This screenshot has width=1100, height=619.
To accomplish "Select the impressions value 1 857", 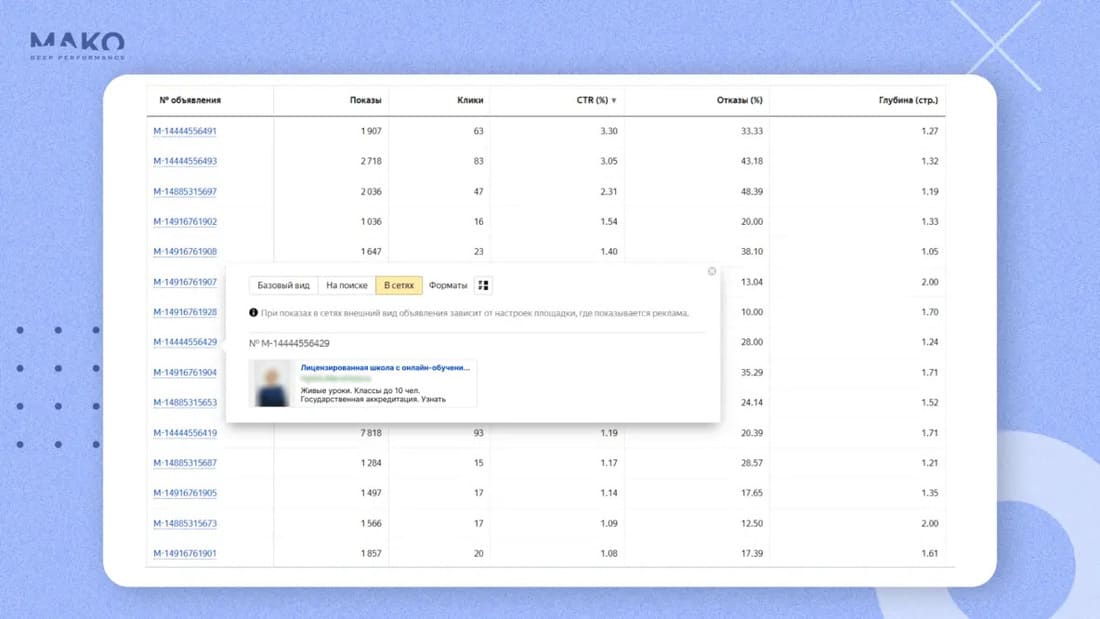I will (371, 554).
